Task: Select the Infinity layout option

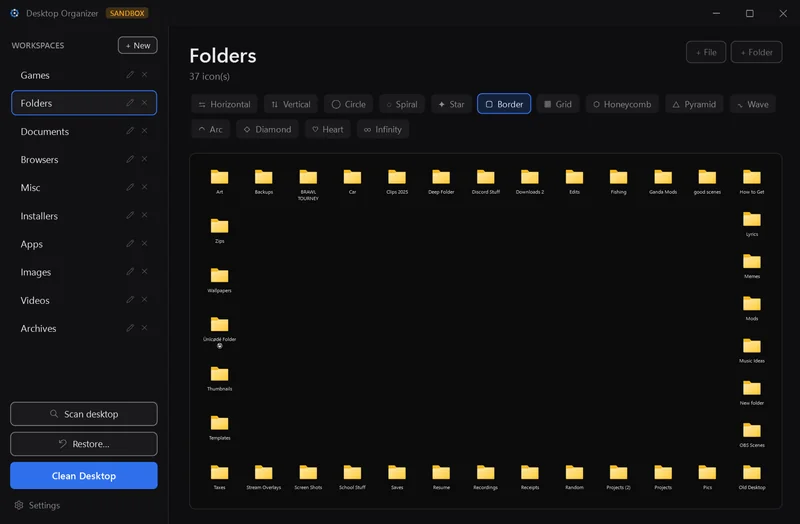Action: pos(383,130)
